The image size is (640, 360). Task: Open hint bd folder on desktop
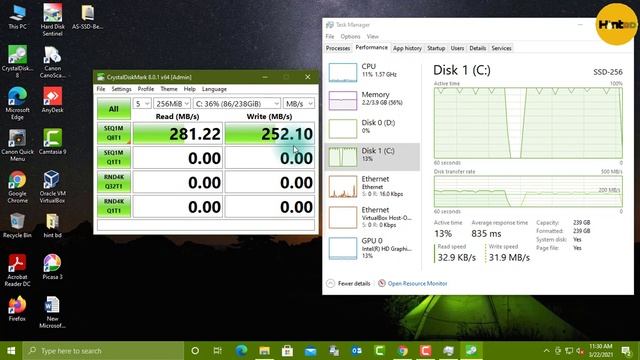point(52,225)
